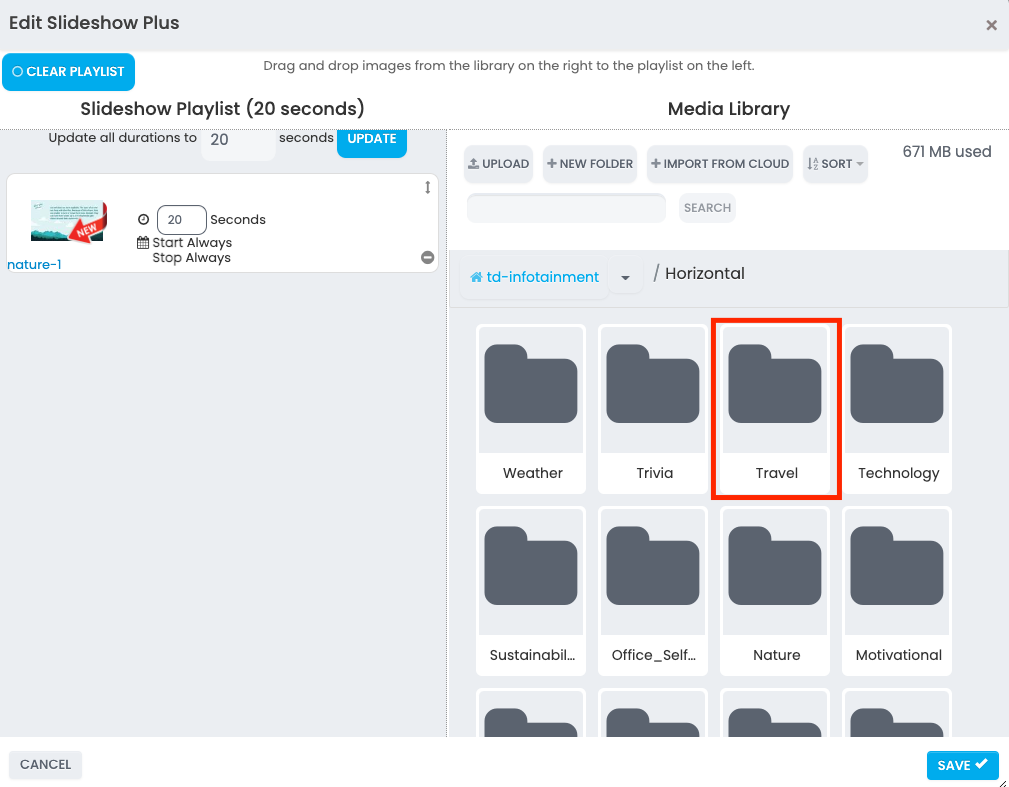Click the calendar schedule icon for nature-1

pos(143,243)
